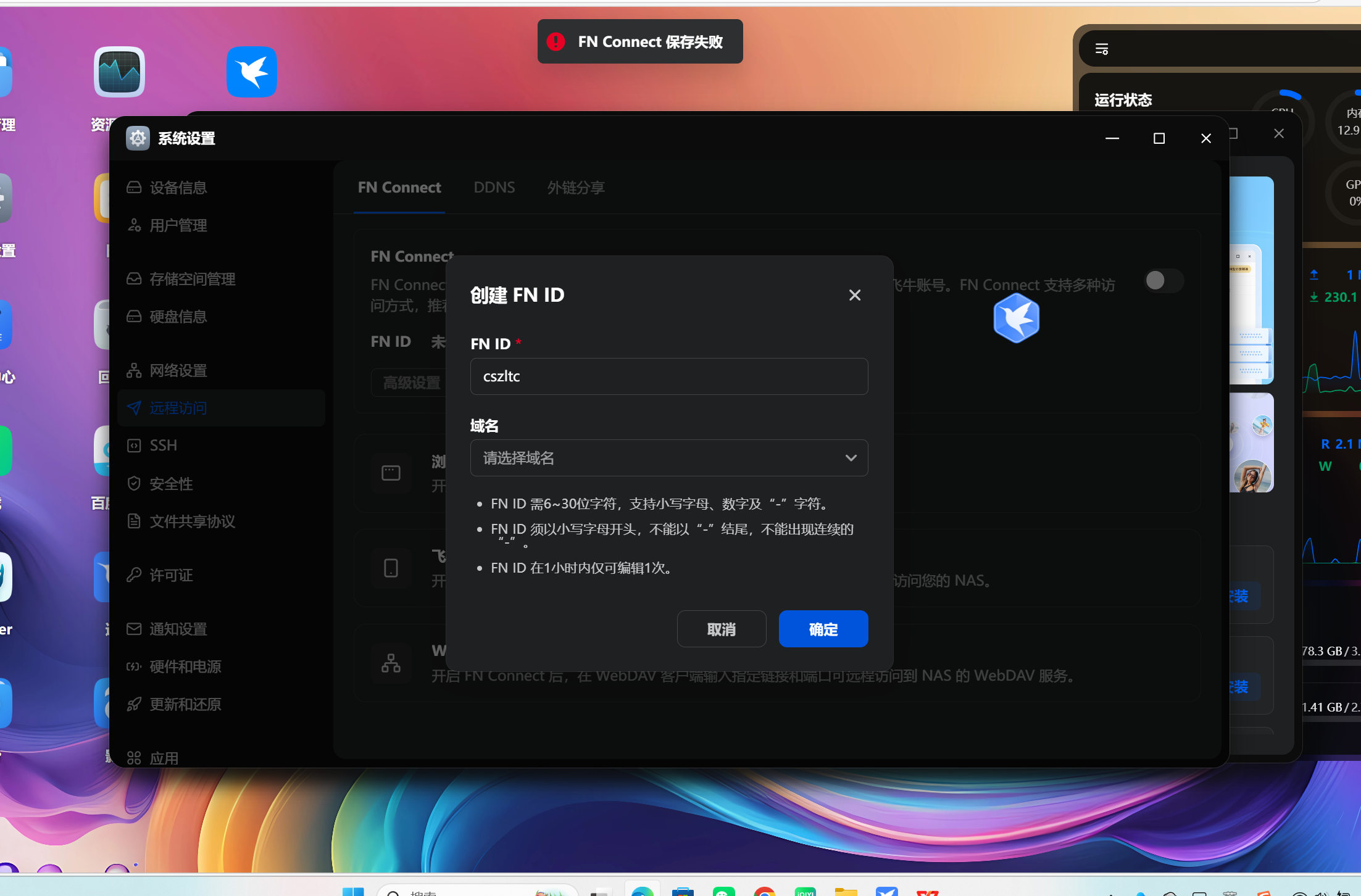Open 更新和还原 in the sidebar
This screenshot has width=1361, height=896.
tap(185, 705)
